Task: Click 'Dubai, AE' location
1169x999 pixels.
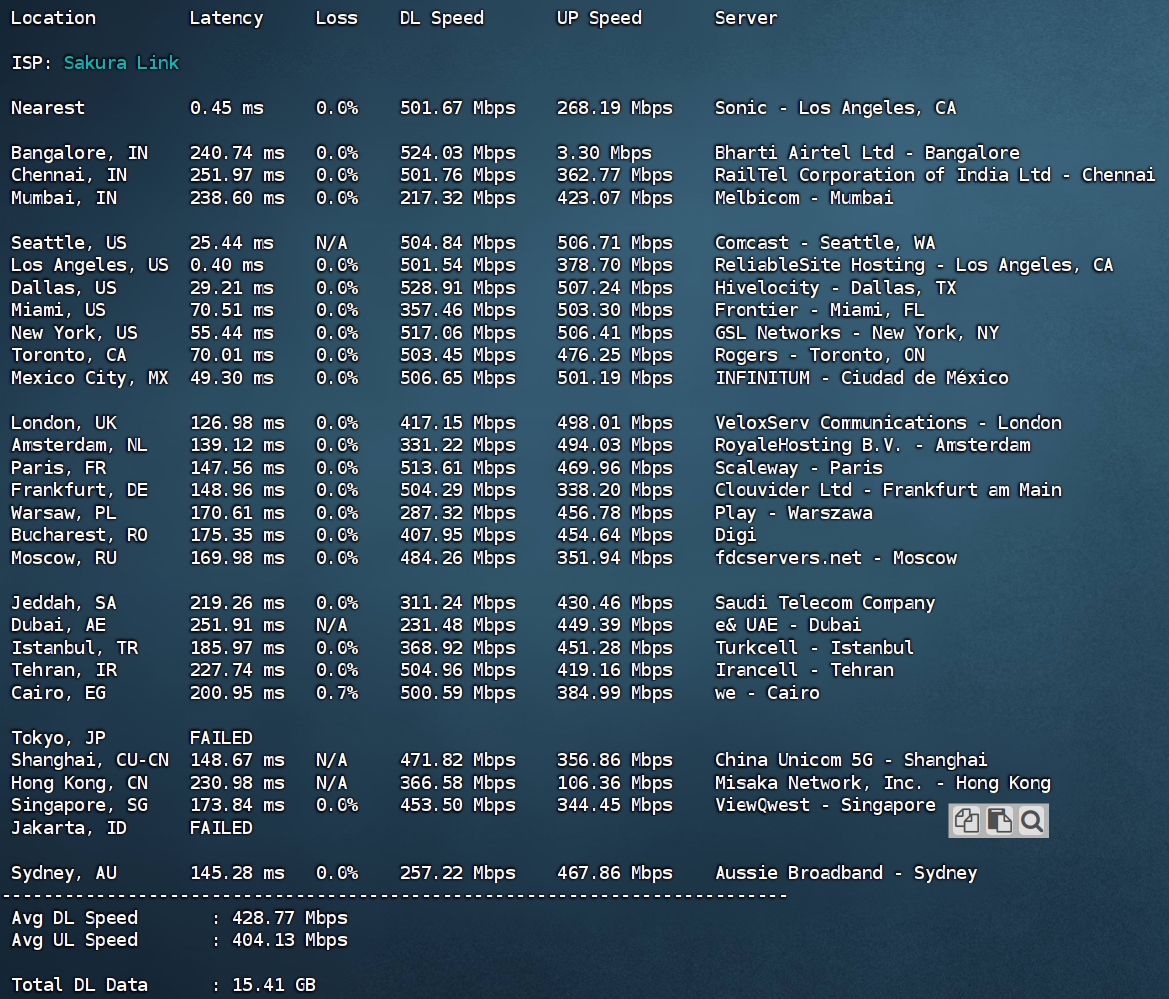Action: (58, 625)
